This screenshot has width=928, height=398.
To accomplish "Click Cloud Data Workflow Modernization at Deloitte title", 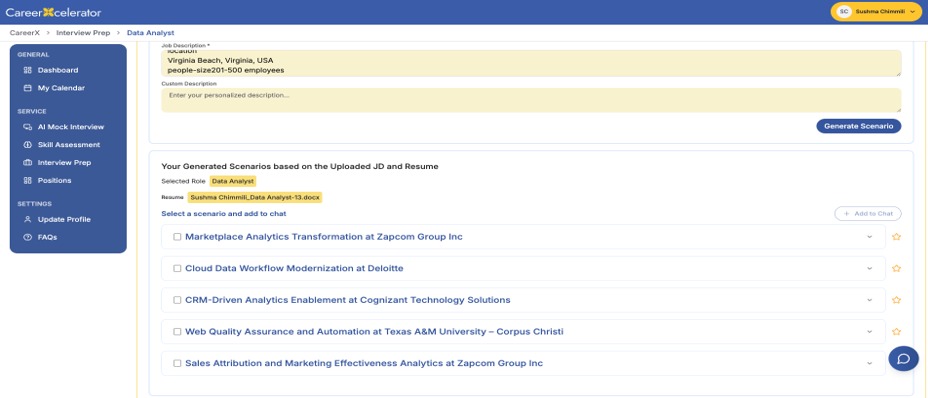I will coord(294,268).
